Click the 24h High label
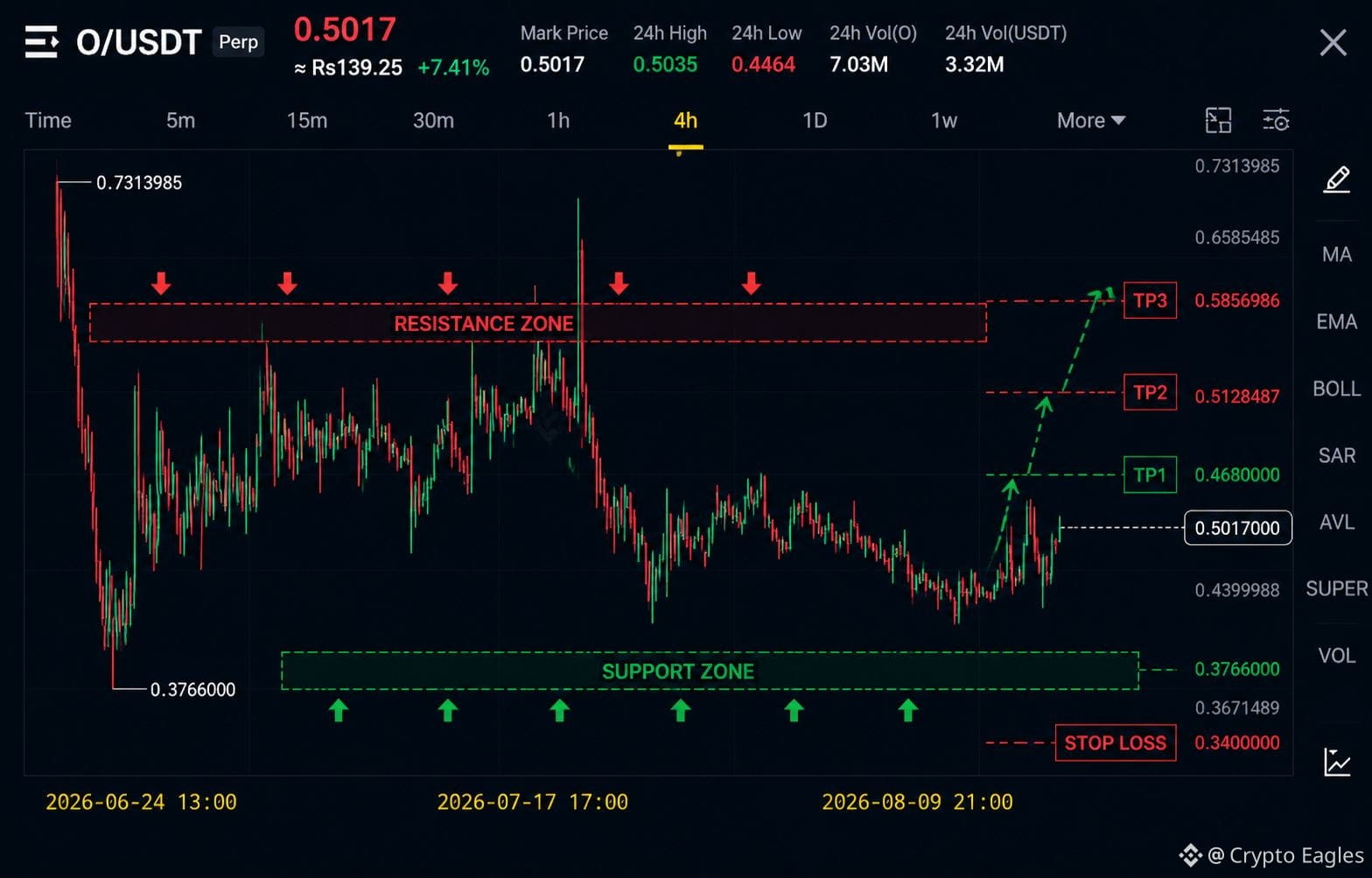 (669, 33)
